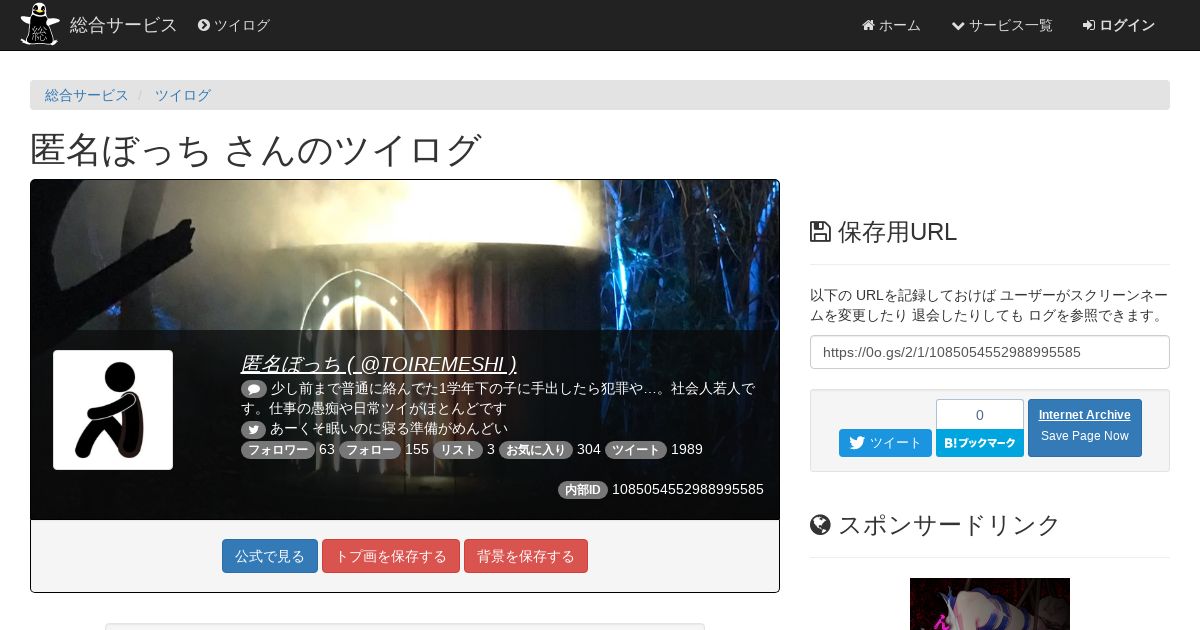Click the sponsored ad thumbnail

[990, 604]
